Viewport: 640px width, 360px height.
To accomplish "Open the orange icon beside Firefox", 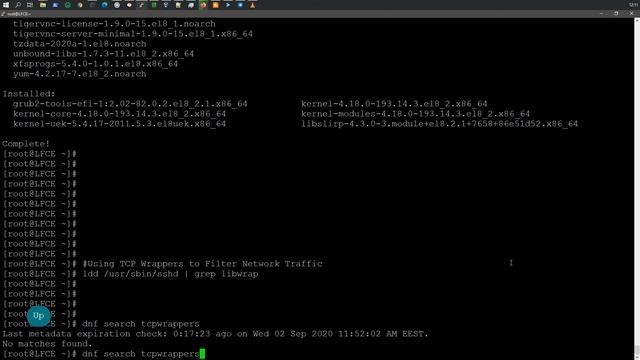I will 216,5.
